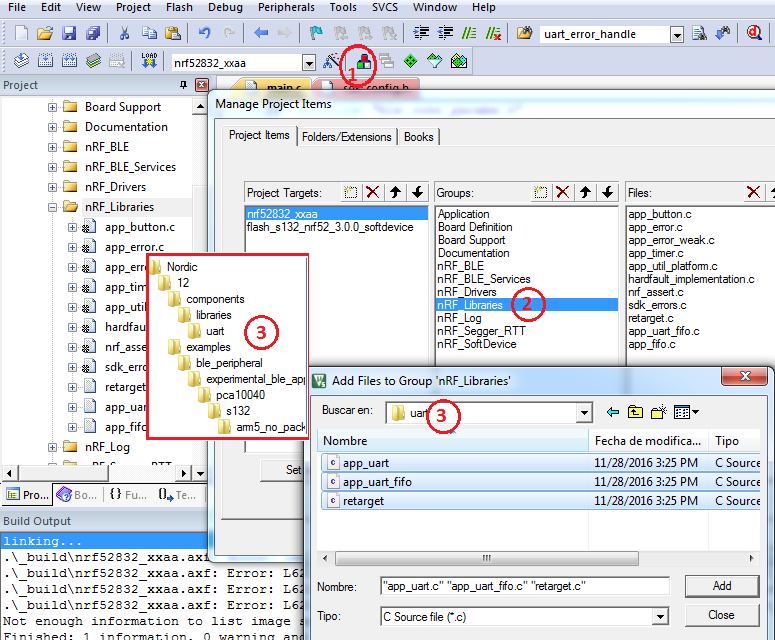This screenshot has width=775, height=640.
Task: Click the Pack Installer icon
Action: (x=459, y=61)
